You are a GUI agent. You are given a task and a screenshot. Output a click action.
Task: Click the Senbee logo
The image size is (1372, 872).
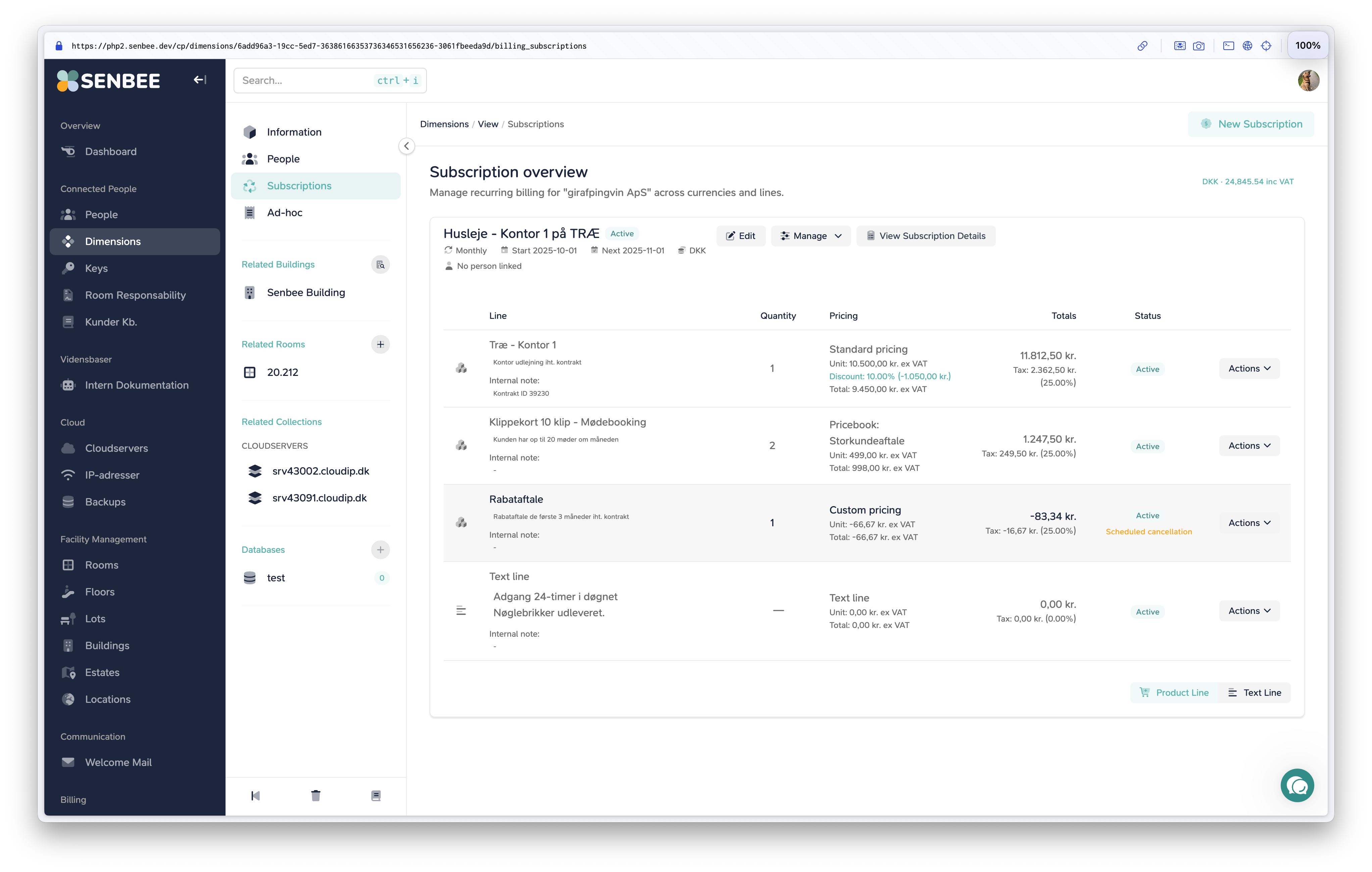click(108, 80)
